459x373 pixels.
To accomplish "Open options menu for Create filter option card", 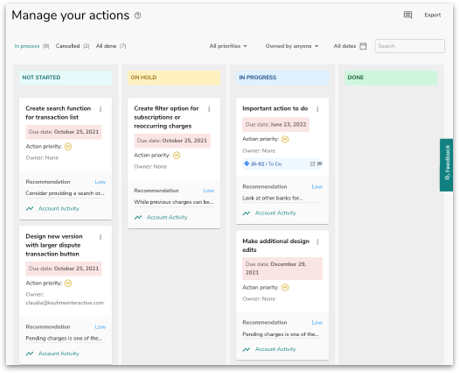I will 209,109.
